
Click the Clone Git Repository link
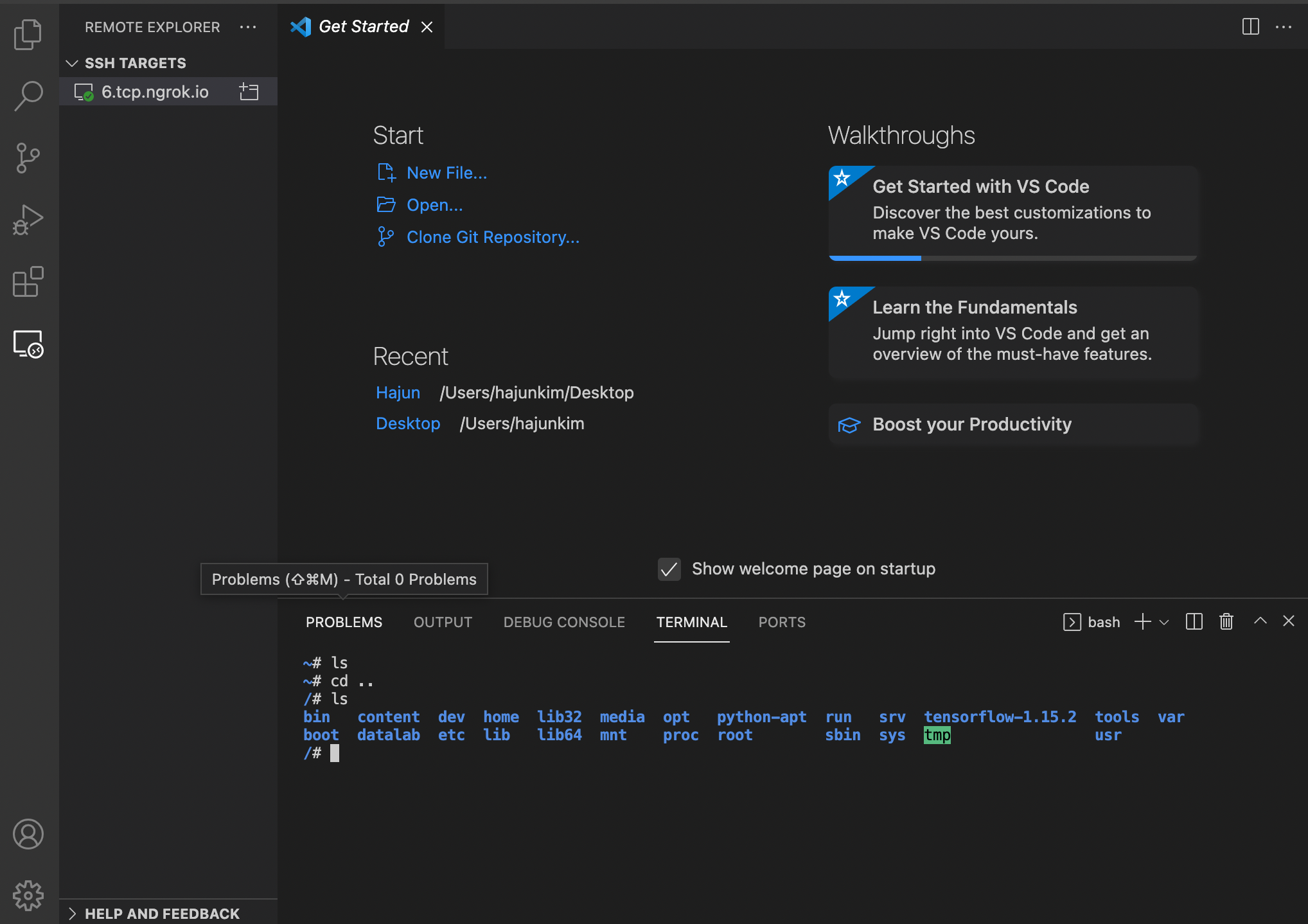click(x=493, y=237)
